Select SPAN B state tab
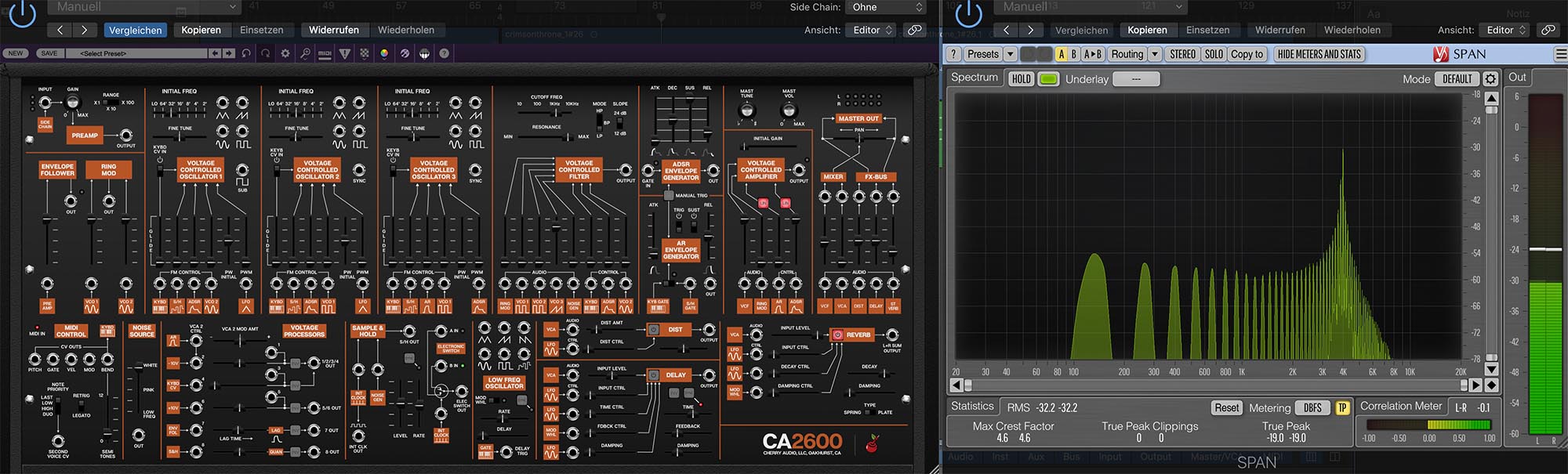The width and height of the screenshot is (1568, 474). (x=1074, y=54)
